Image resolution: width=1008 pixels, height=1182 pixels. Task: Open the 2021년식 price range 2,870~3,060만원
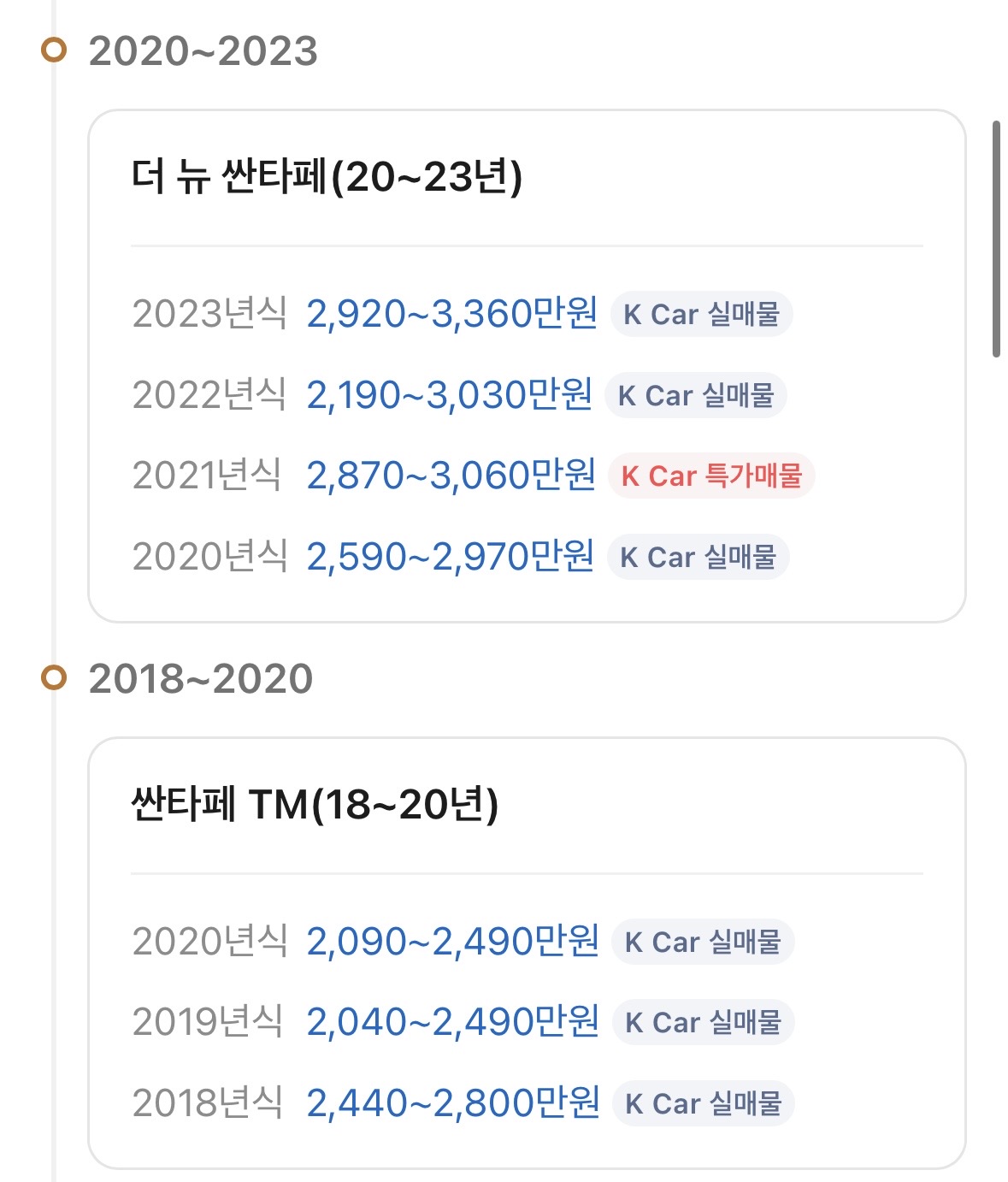point(451,476)
